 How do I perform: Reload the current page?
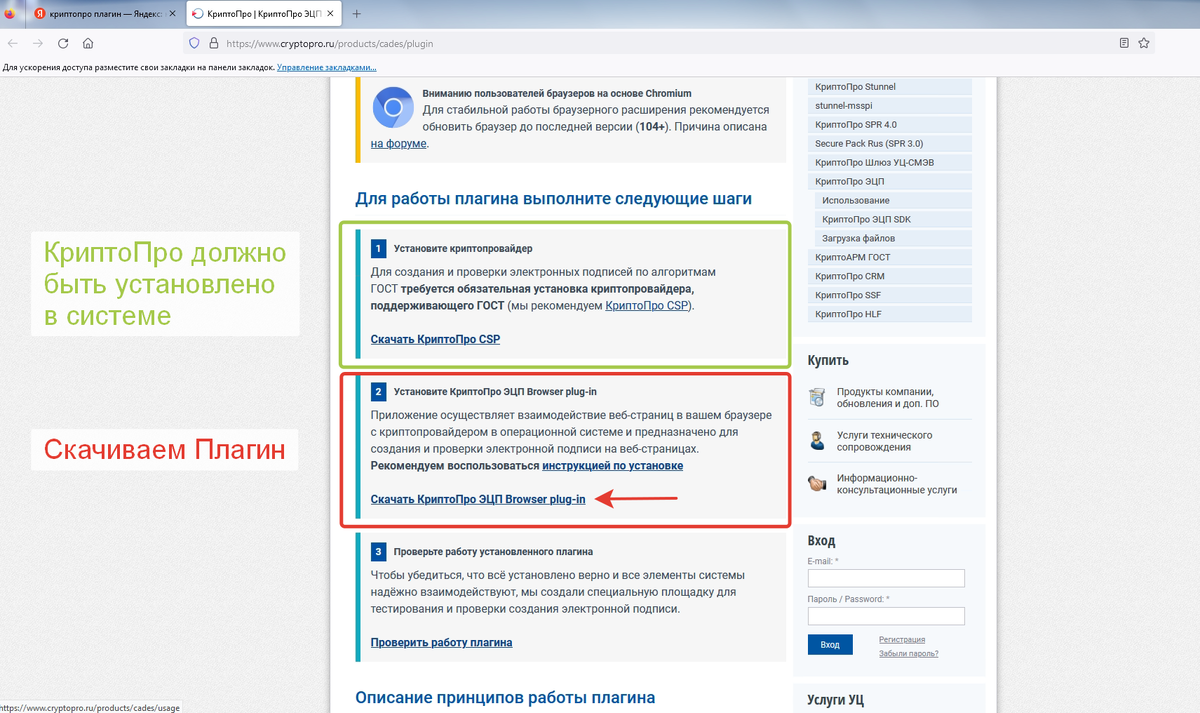[63, 43]
